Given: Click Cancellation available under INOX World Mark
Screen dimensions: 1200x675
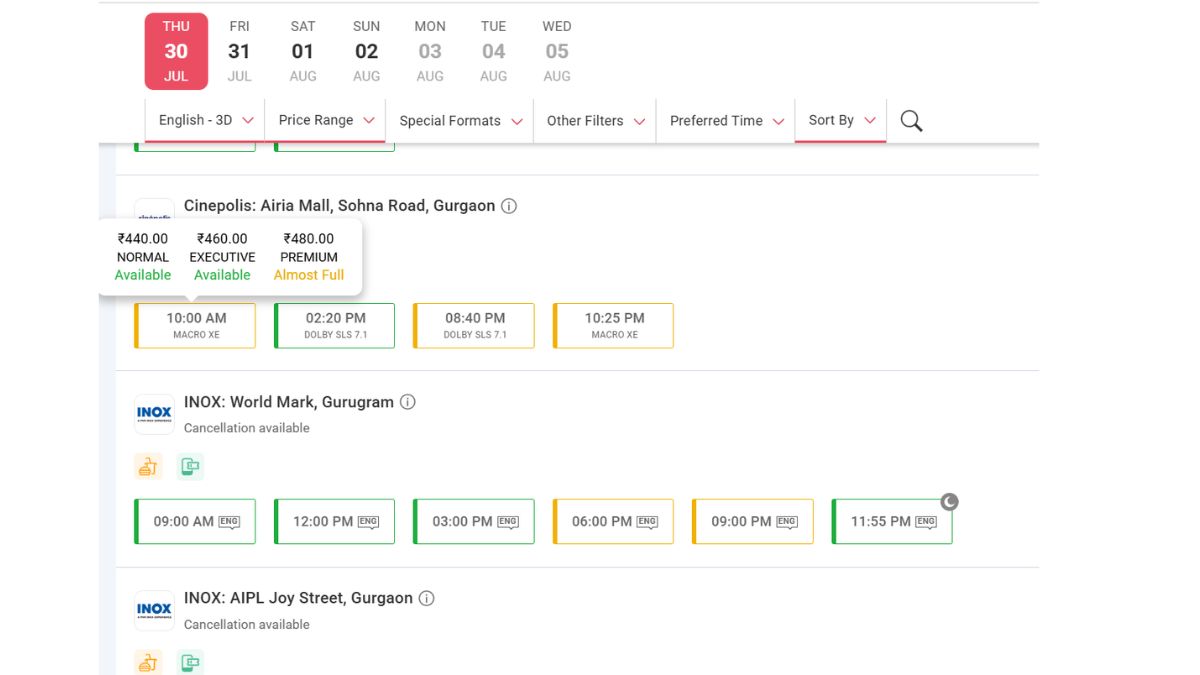Looking at the screenshot, I should click(247, 428).
